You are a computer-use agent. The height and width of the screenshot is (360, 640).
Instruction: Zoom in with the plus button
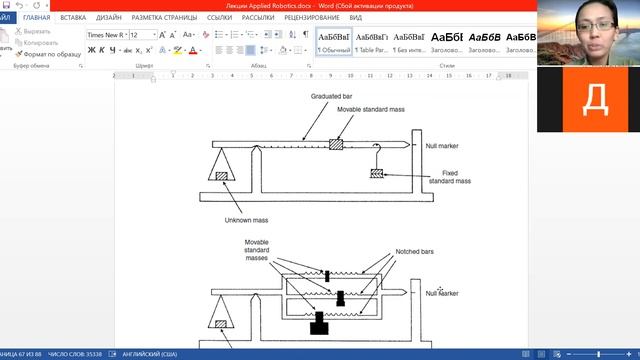pyautogui.click(x=629, y=354)
